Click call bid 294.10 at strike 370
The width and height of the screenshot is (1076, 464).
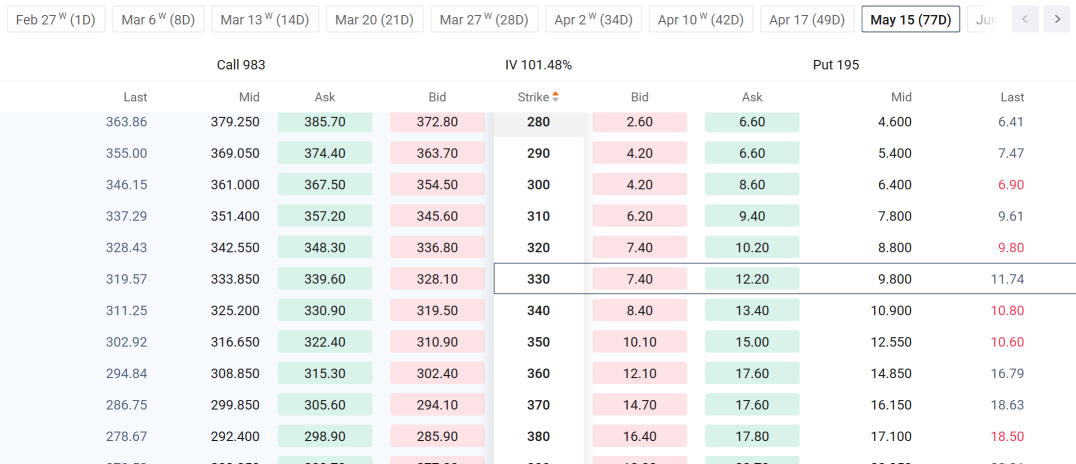(x=437, y=405)
